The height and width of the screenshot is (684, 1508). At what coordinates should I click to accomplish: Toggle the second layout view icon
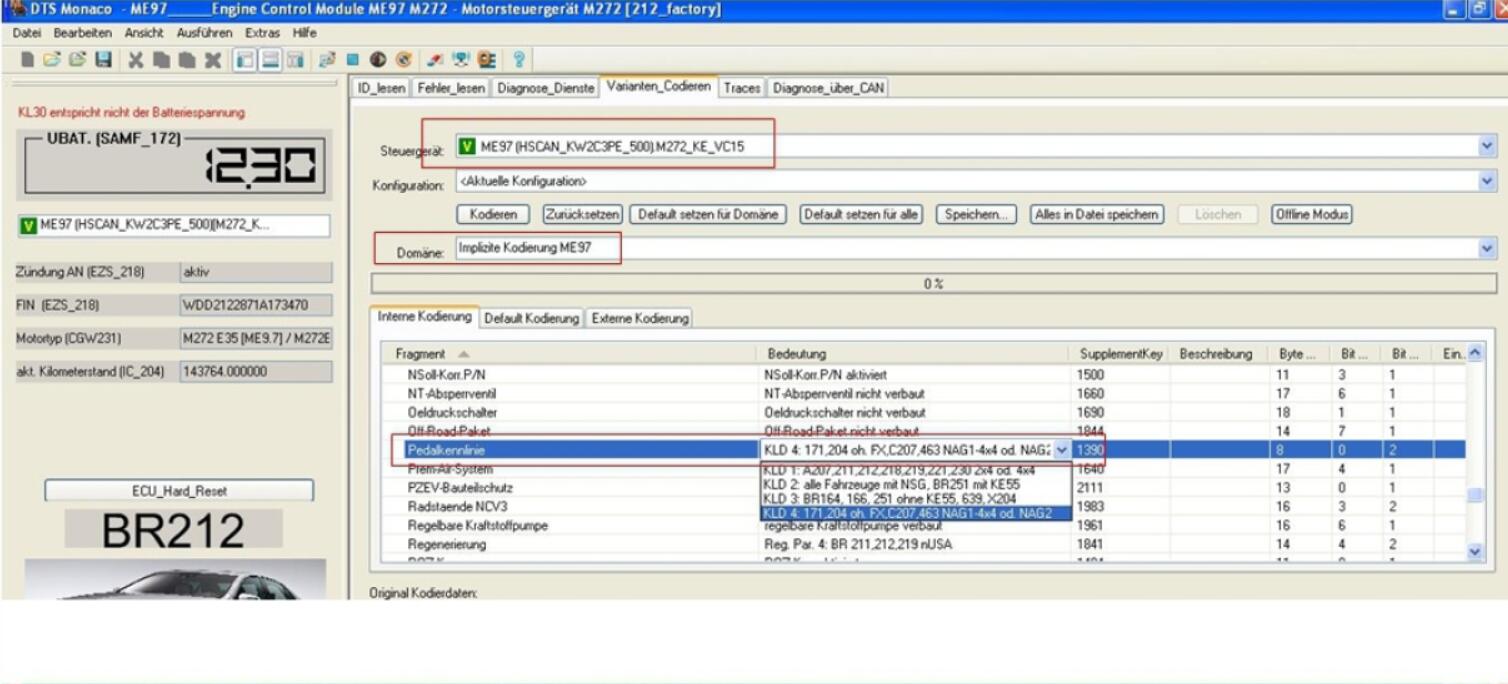271,60
